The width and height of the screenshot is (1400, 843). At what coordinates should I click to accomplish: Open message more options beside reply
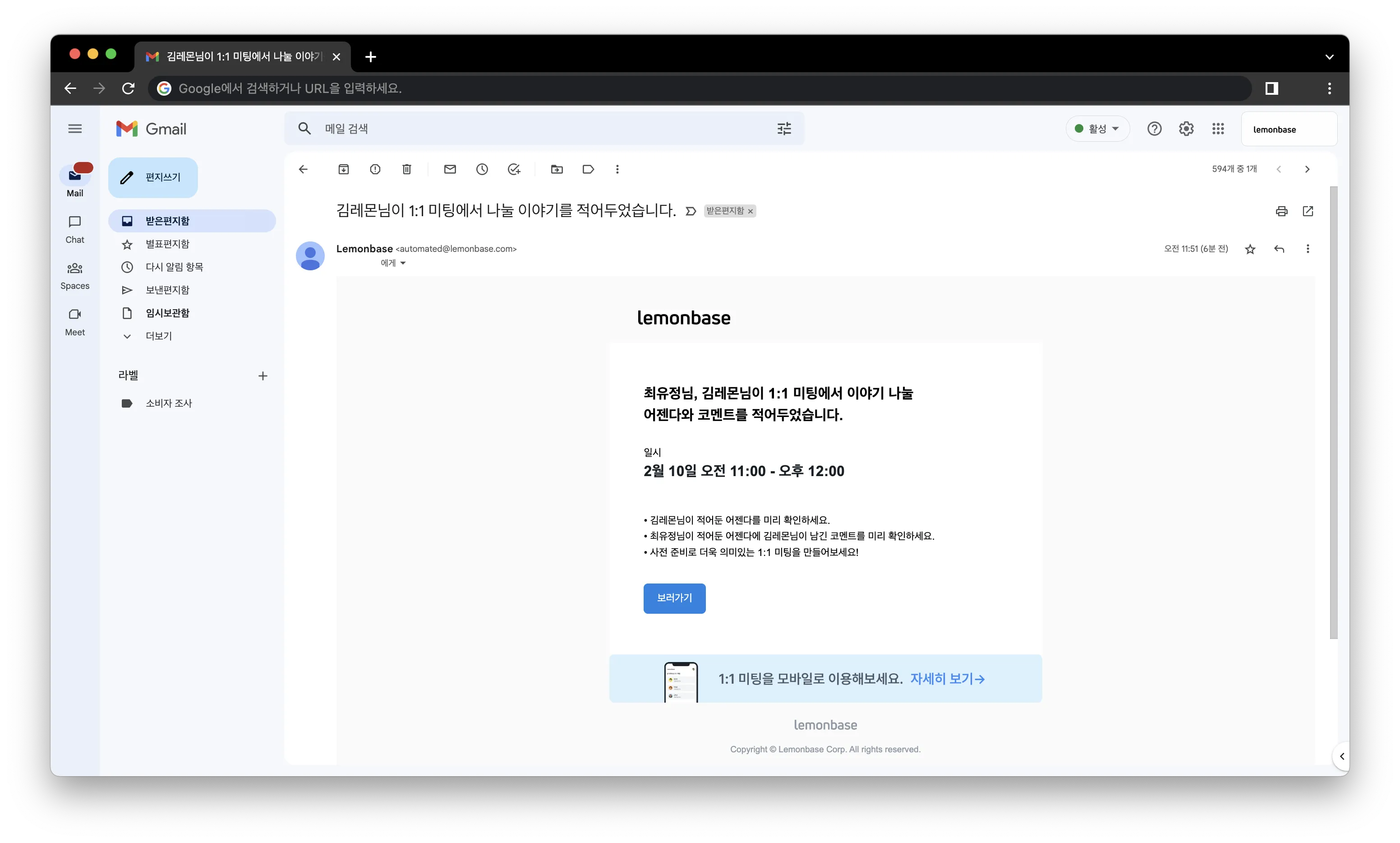(1308, 249)
